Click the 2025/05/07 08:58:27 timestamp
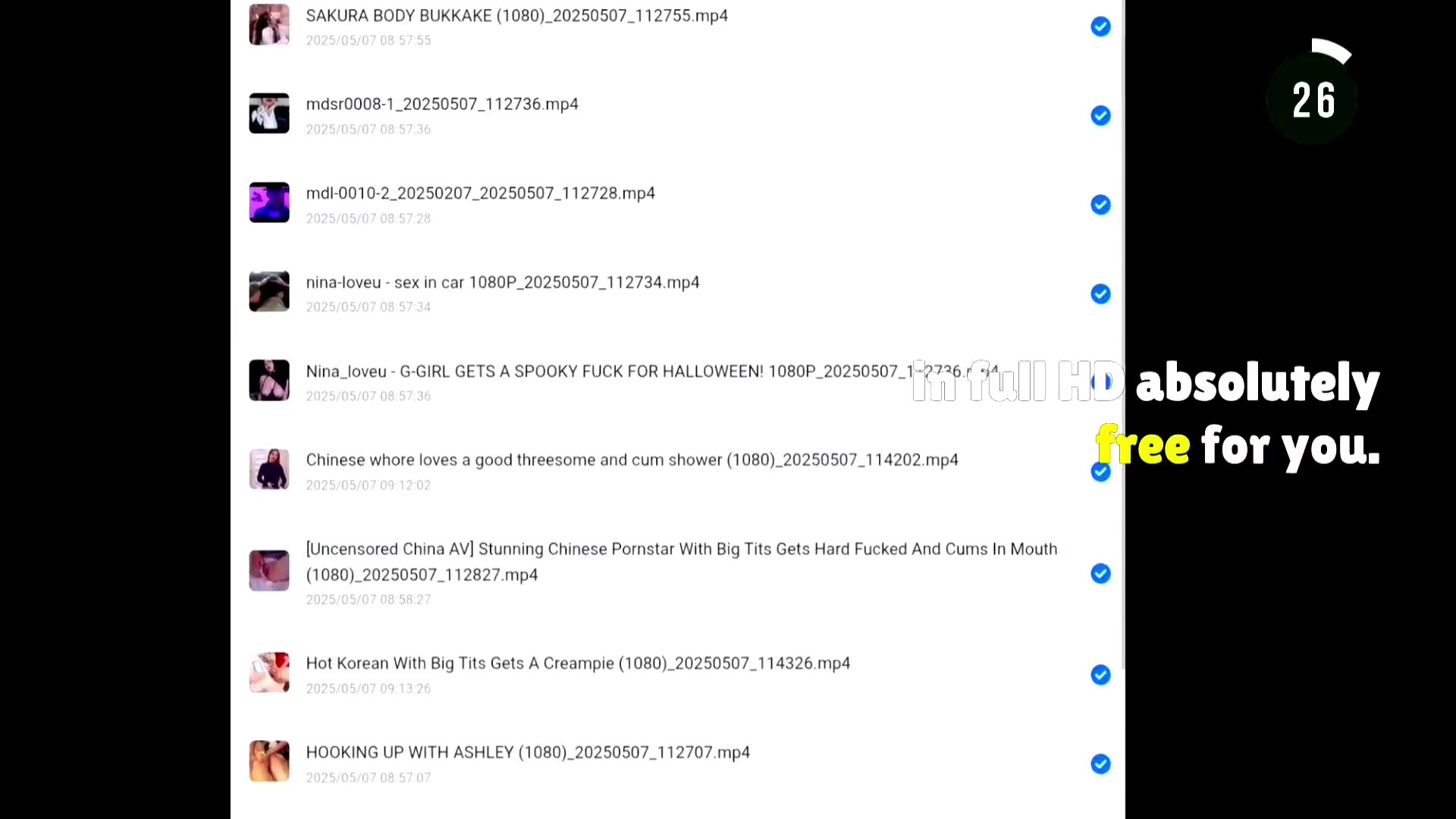This screenshot has height=819, width=1456. (369, 600)
